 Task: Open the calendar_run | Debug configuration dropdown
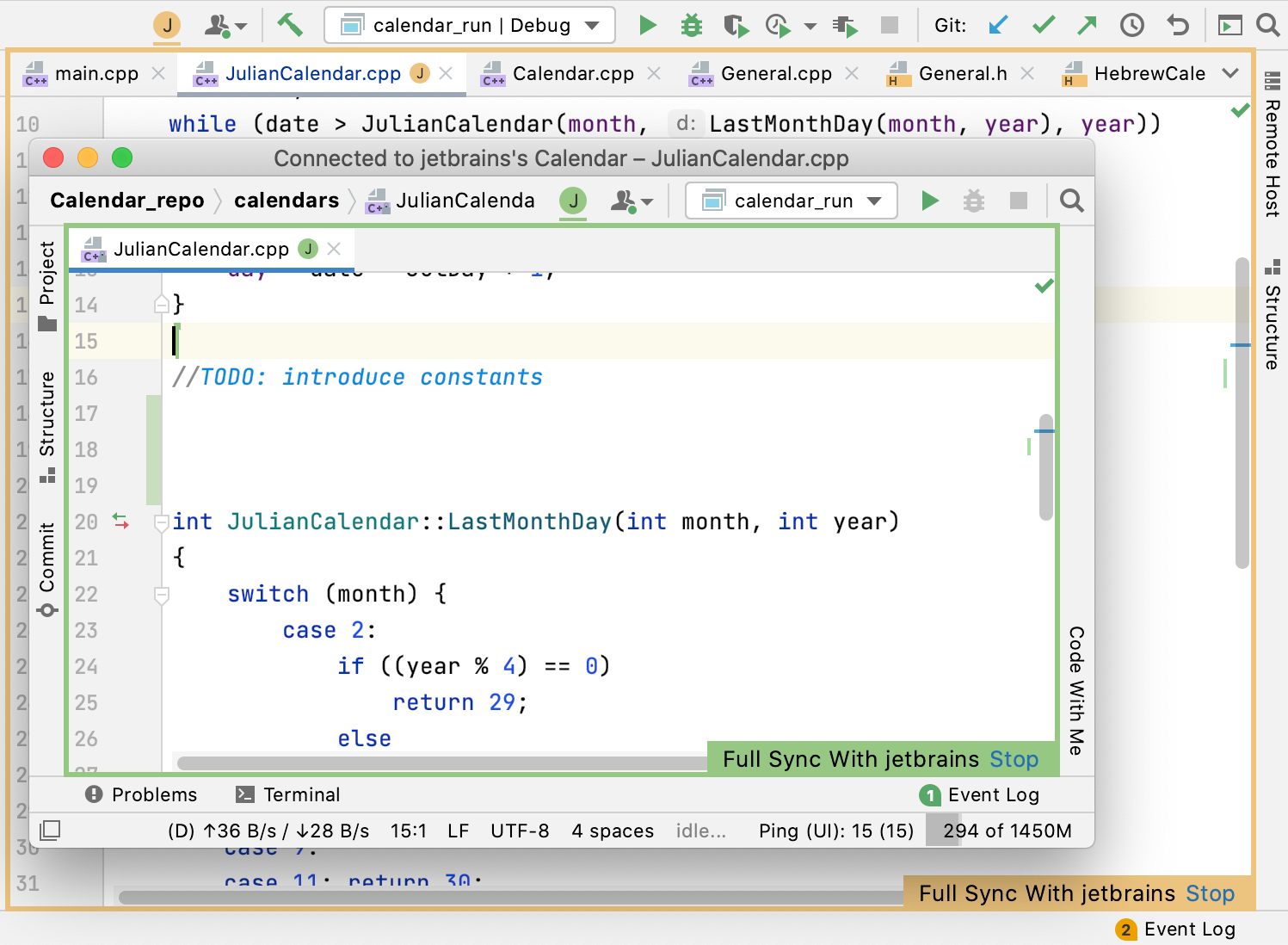tap(470, 25)
